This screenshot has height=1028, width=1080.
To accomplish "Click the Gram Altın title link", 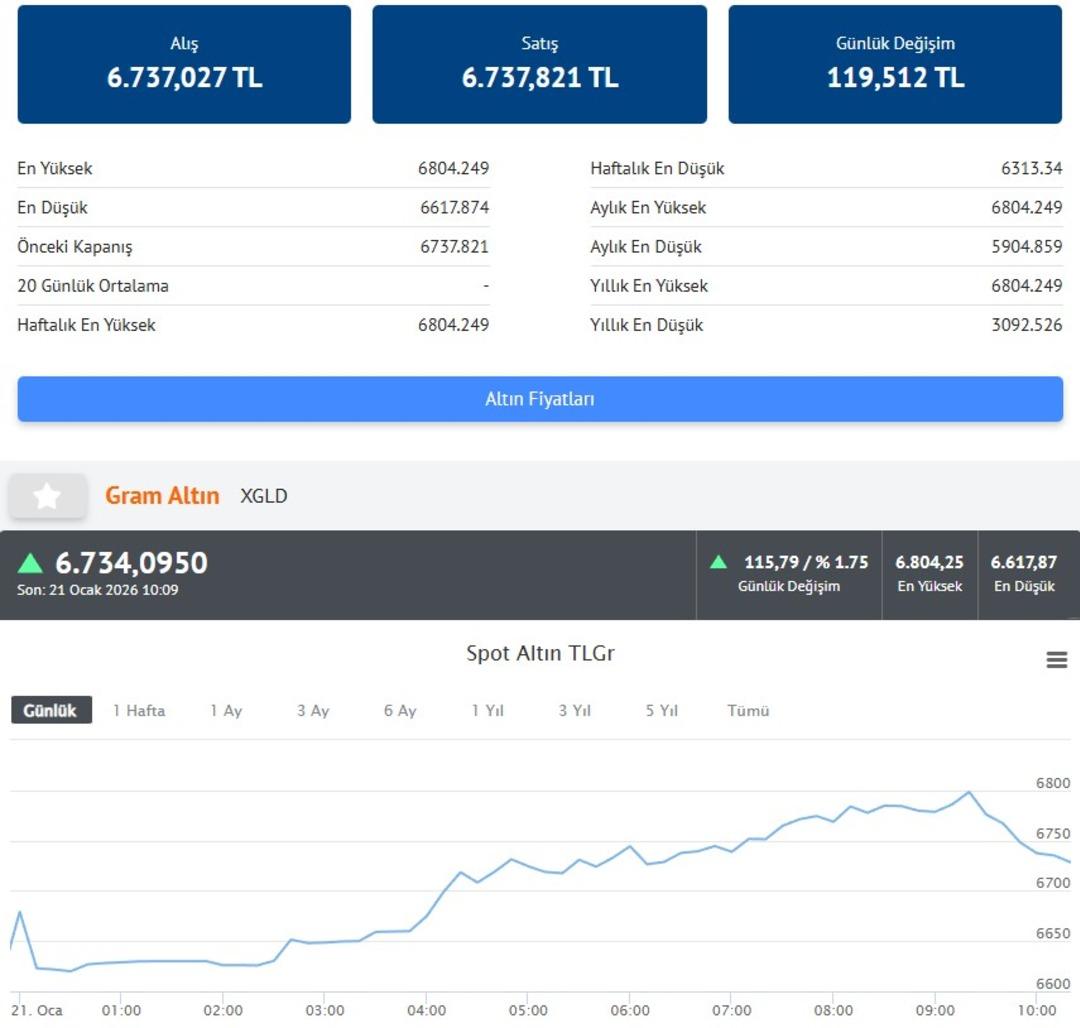I will (x=162, y=496).
